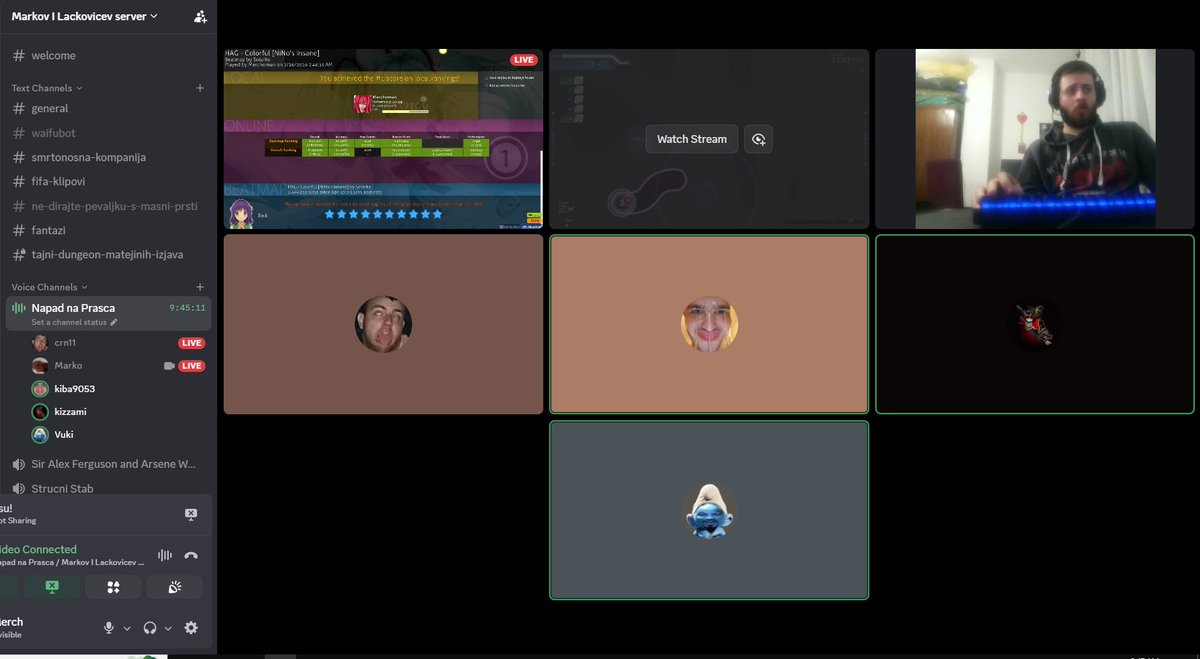Click the Watch Stream button

pyautogui.click(x=691, y=139)
